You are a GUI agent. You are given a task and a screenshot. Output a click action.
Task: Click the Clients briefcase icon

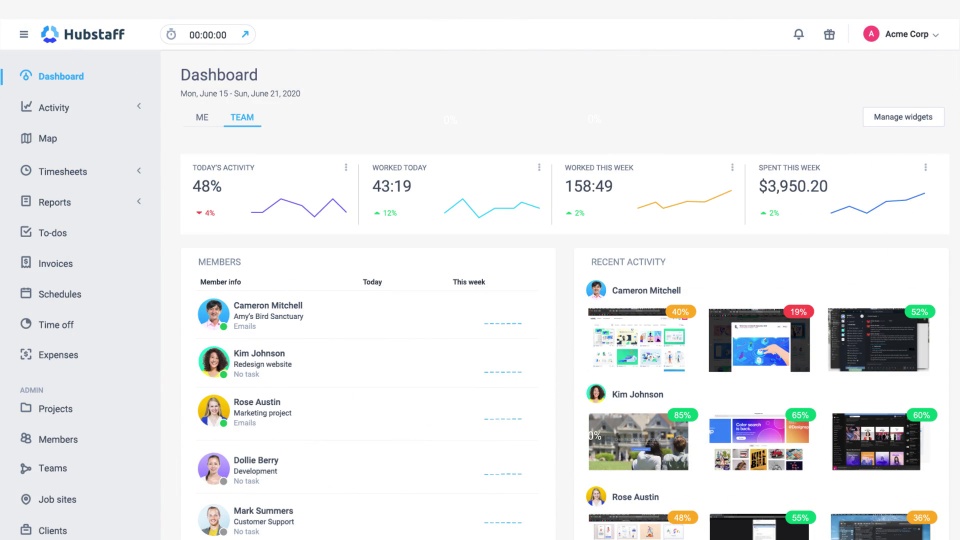point(26,530)
